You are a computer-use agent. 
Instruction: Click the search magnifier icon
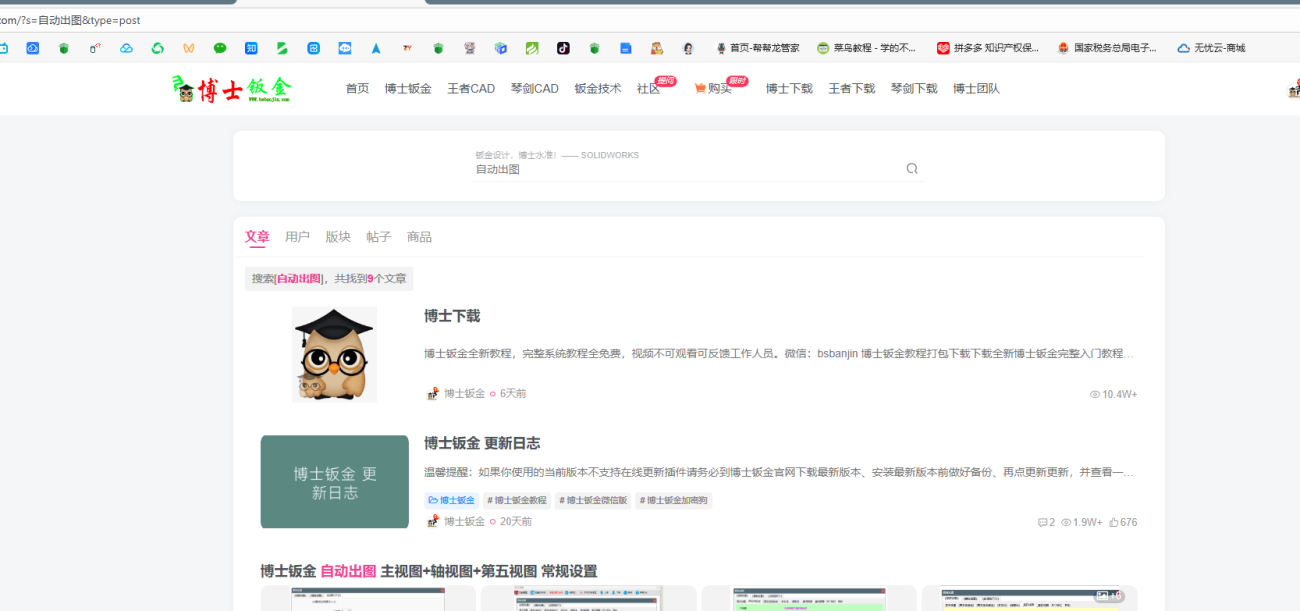tap(911, 168)
